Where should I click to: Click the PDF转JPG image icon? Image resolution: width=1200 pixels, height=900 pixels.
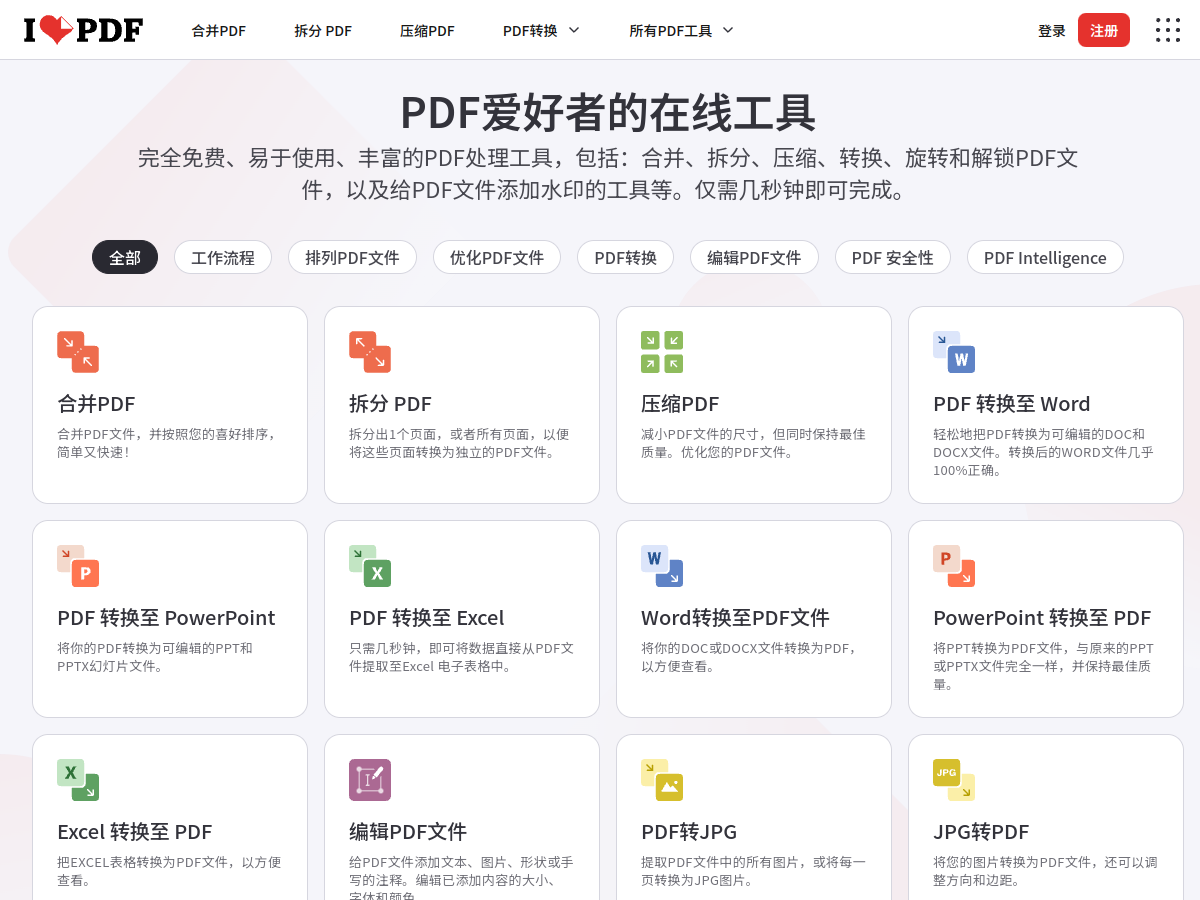tap(662, 780)
